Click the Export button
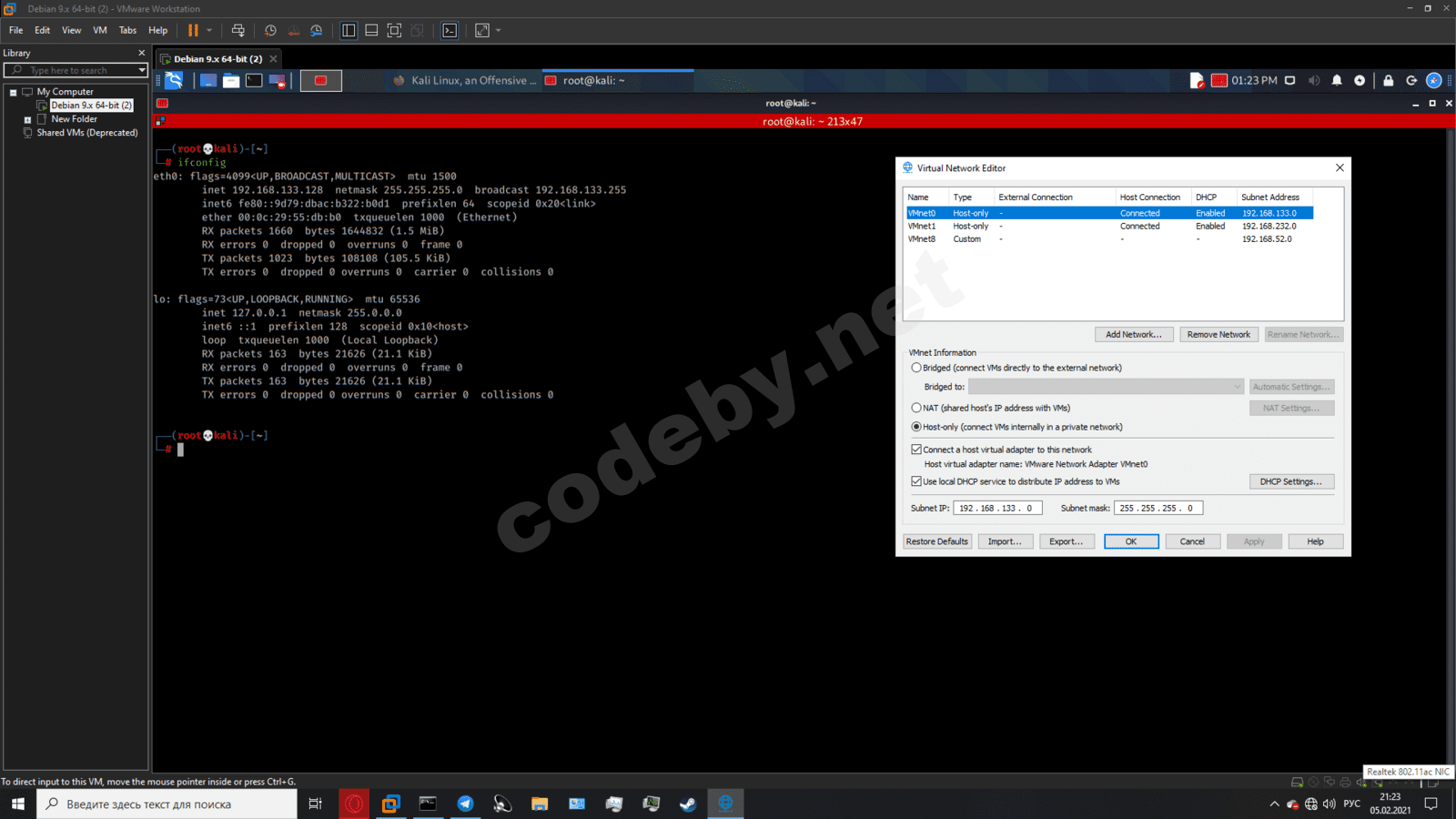The width and height of the screenshot is (1456, 819). 1067,541
